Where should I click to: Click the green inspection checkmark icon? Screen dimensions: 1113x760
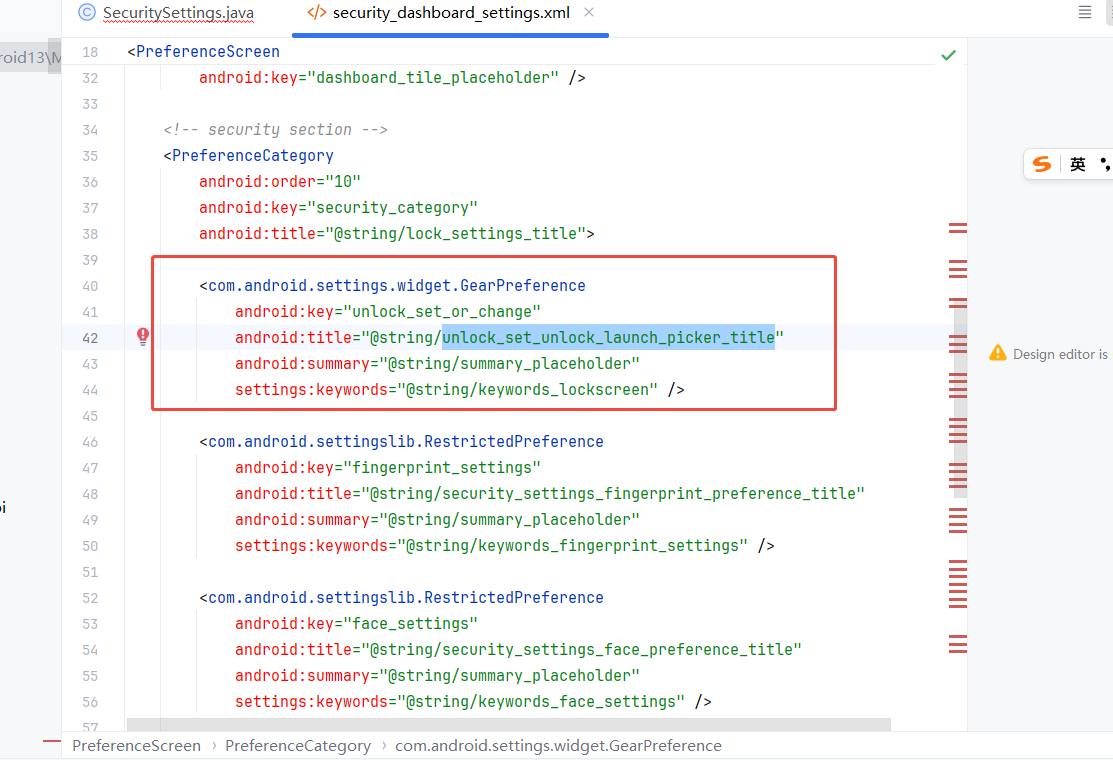pos(948,55)
